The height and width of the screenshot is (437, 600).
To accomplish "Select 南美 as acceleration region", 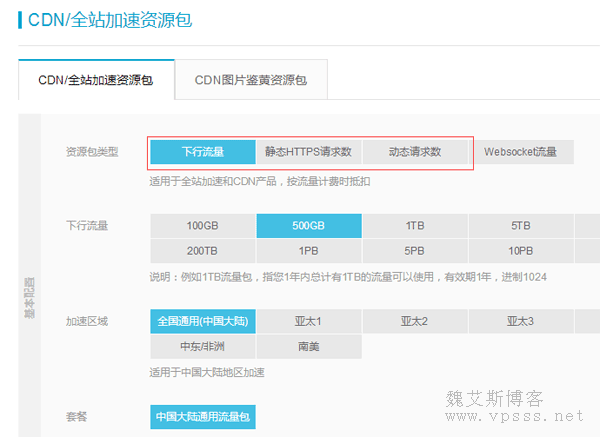I will point(308,347).
